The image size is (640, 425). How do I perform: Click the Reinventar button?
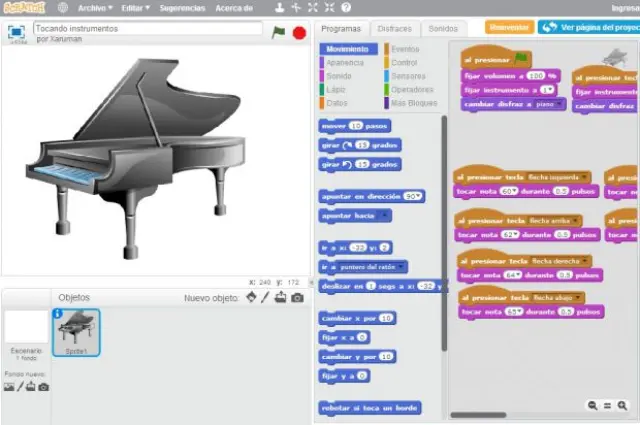508,27
